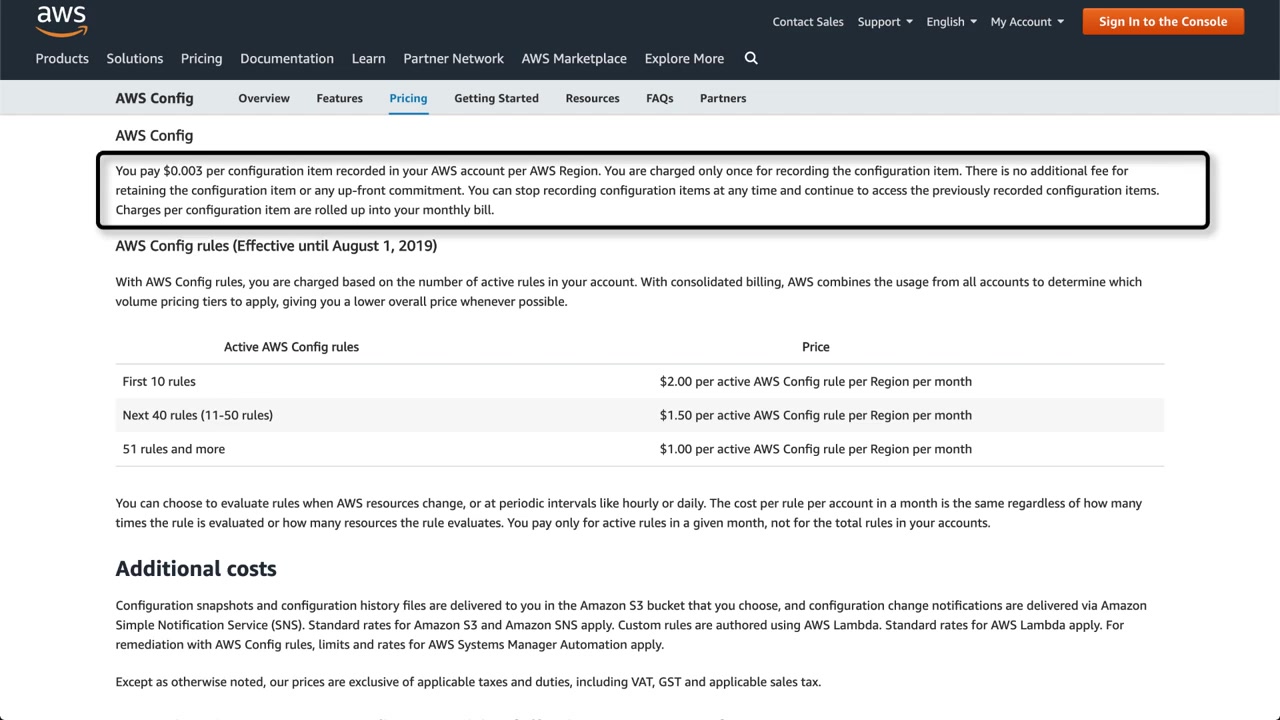Open the Getting Started tab

[496, 98]
